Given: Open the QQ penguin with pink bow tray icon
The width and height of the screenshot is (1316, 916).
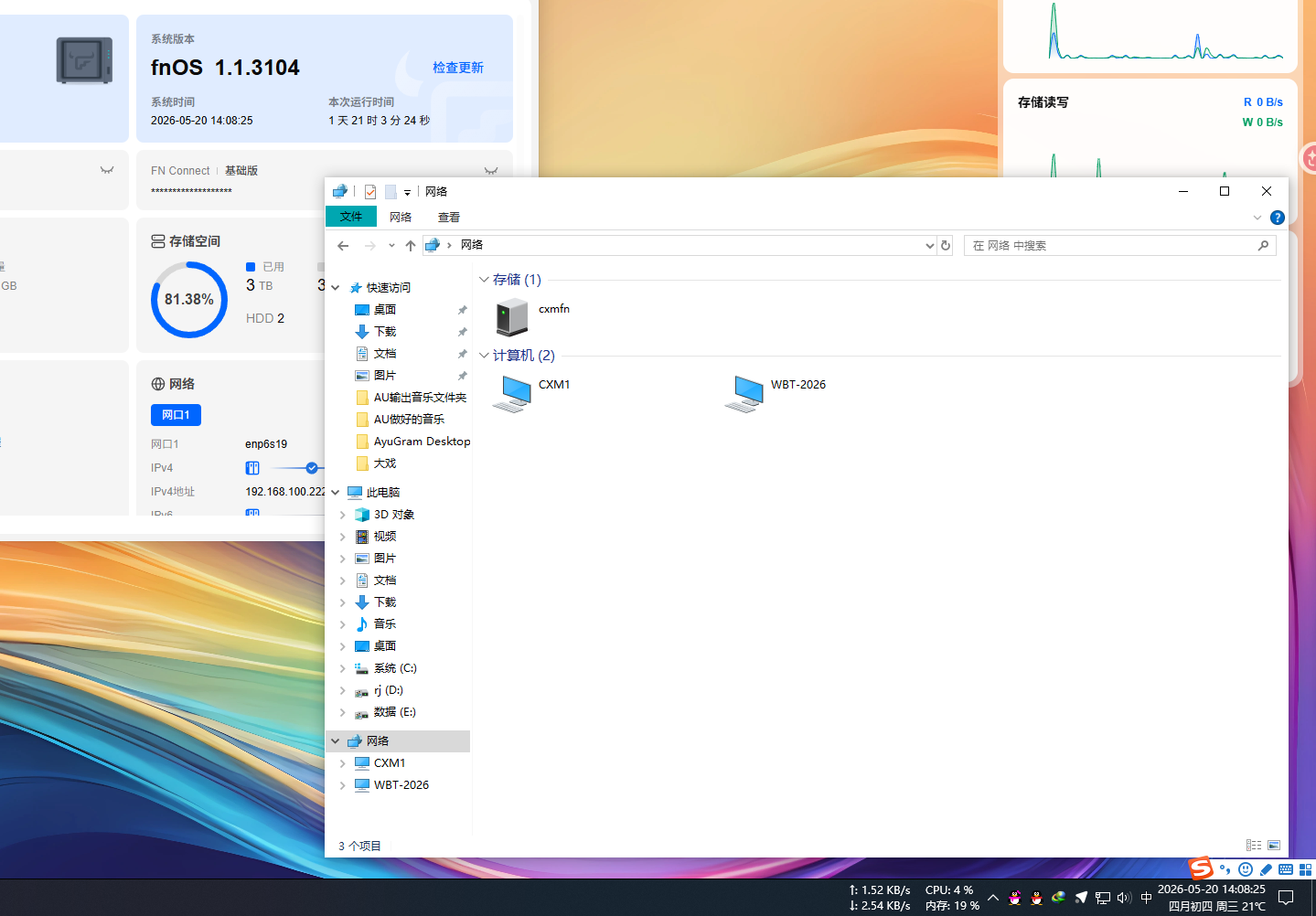Looking at the screenshot, I should pos(1015,898).
